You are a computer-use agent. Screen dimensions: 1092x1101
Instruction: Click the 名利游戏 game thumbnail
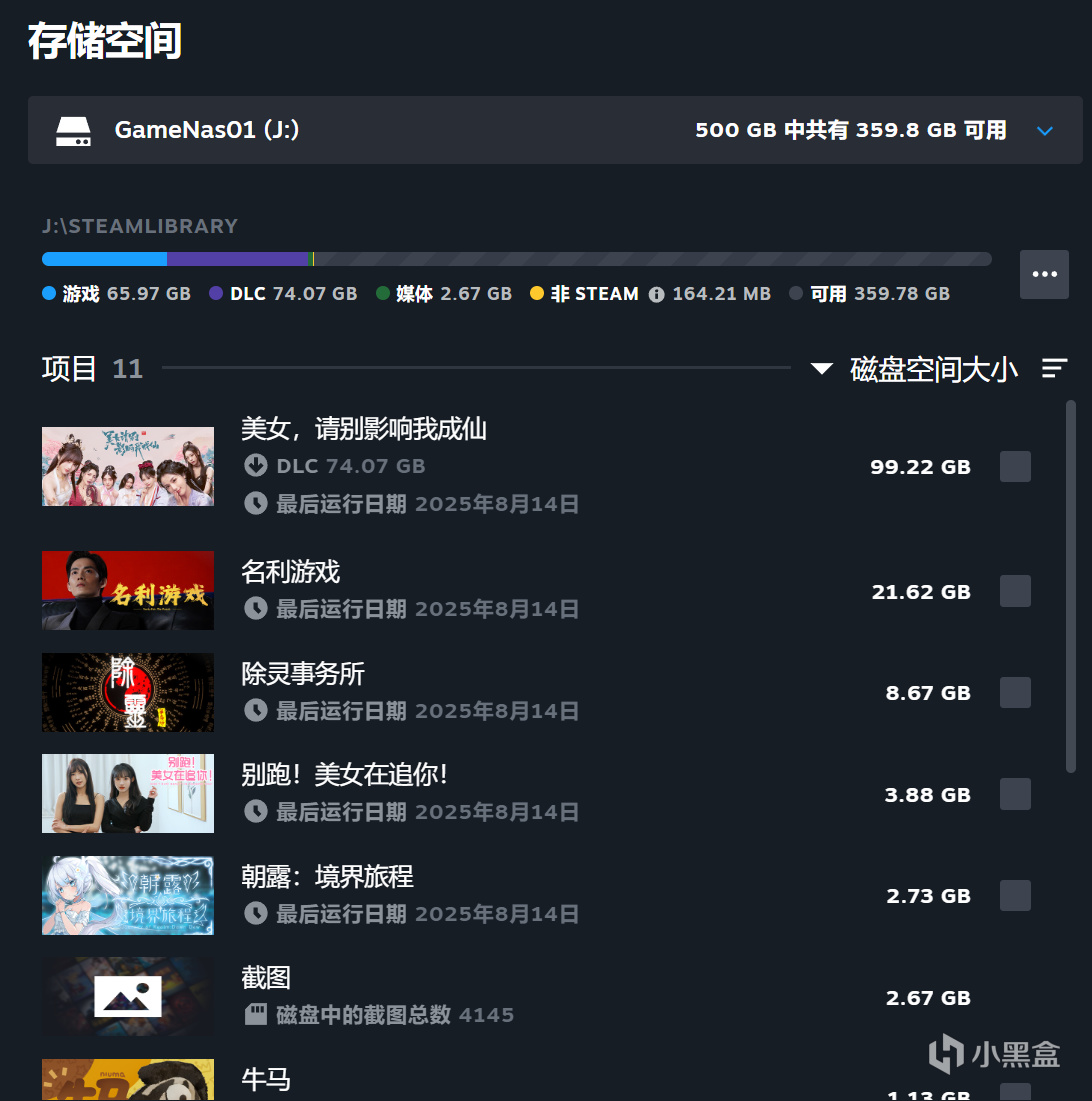tap(128, 591)
